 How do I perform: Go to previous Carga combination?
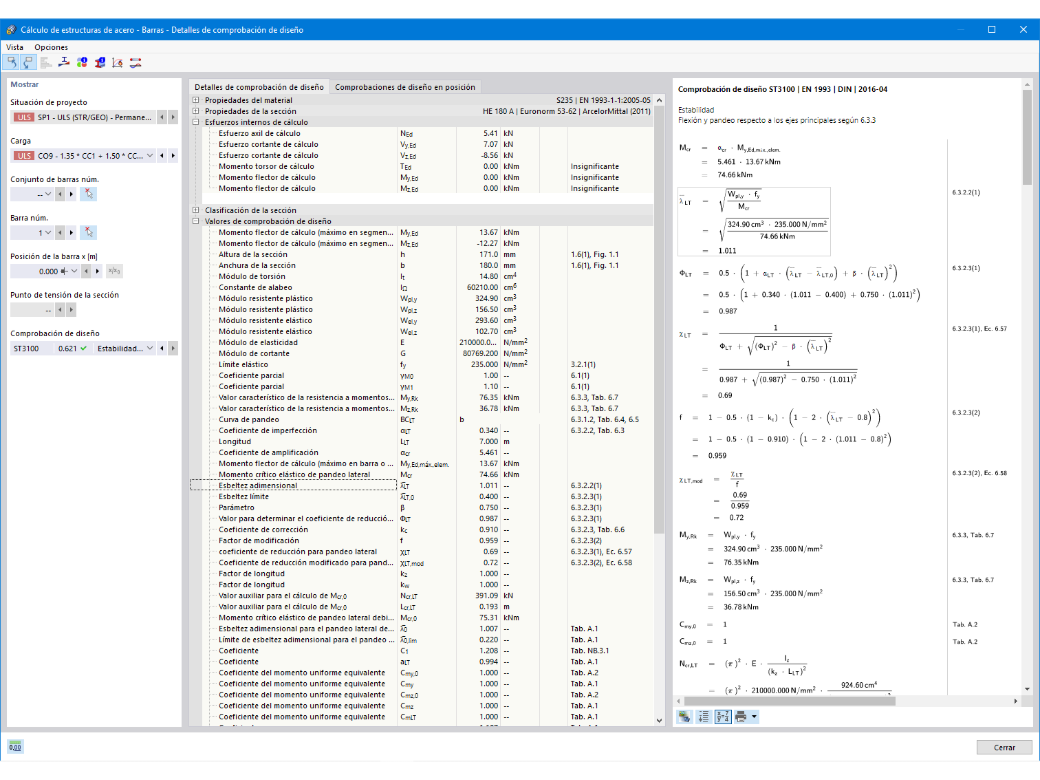tap(161, 156)
